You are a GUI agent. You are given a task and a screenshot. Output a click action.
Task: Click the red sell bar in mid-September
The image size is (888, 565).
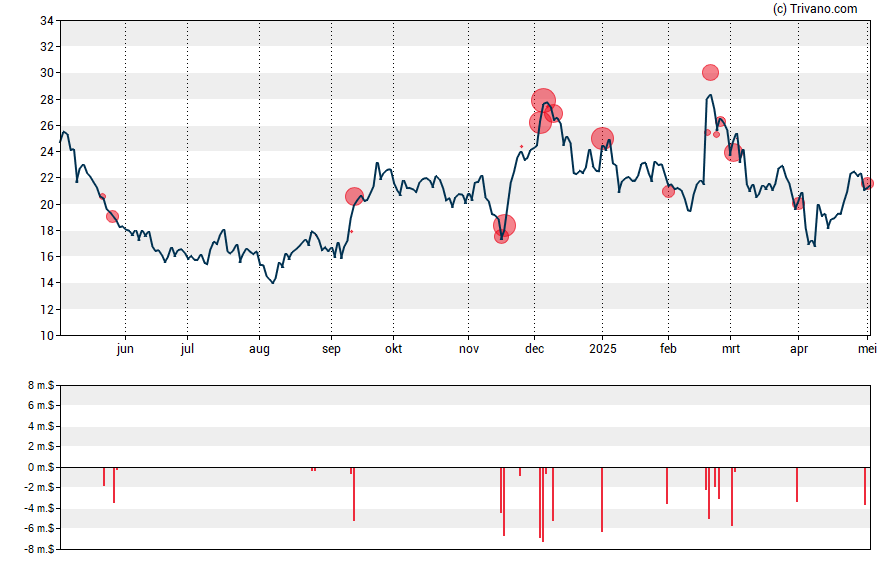pos(354,494)
